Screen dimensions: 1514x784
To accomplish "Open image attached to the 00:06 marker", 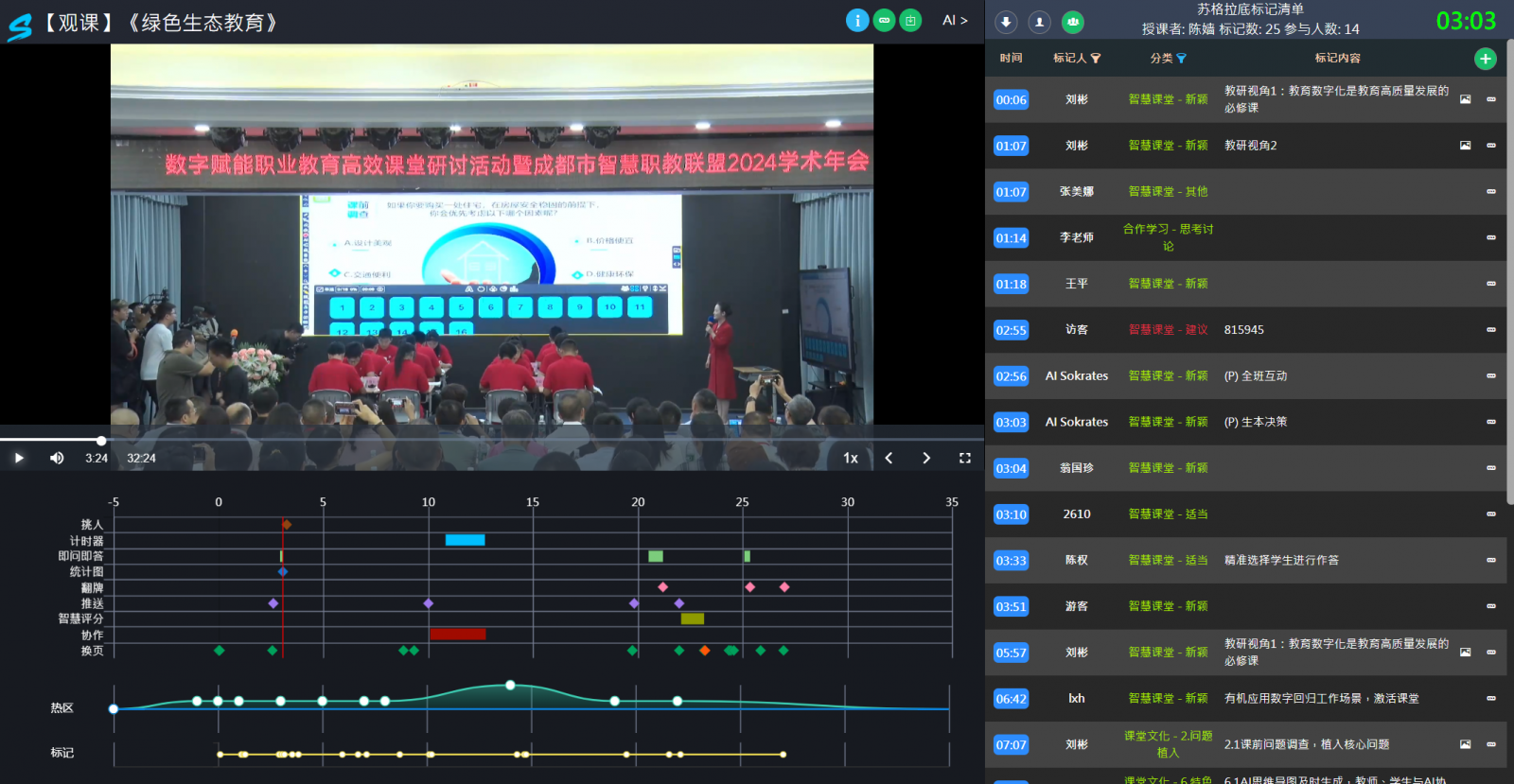I will [x=1465, y=99].
